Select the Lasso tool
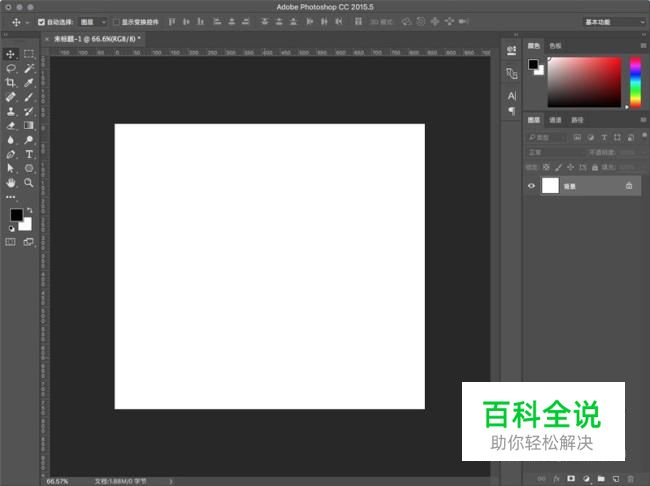This screenshot has width=650, height=486. [x=11, y=68]
